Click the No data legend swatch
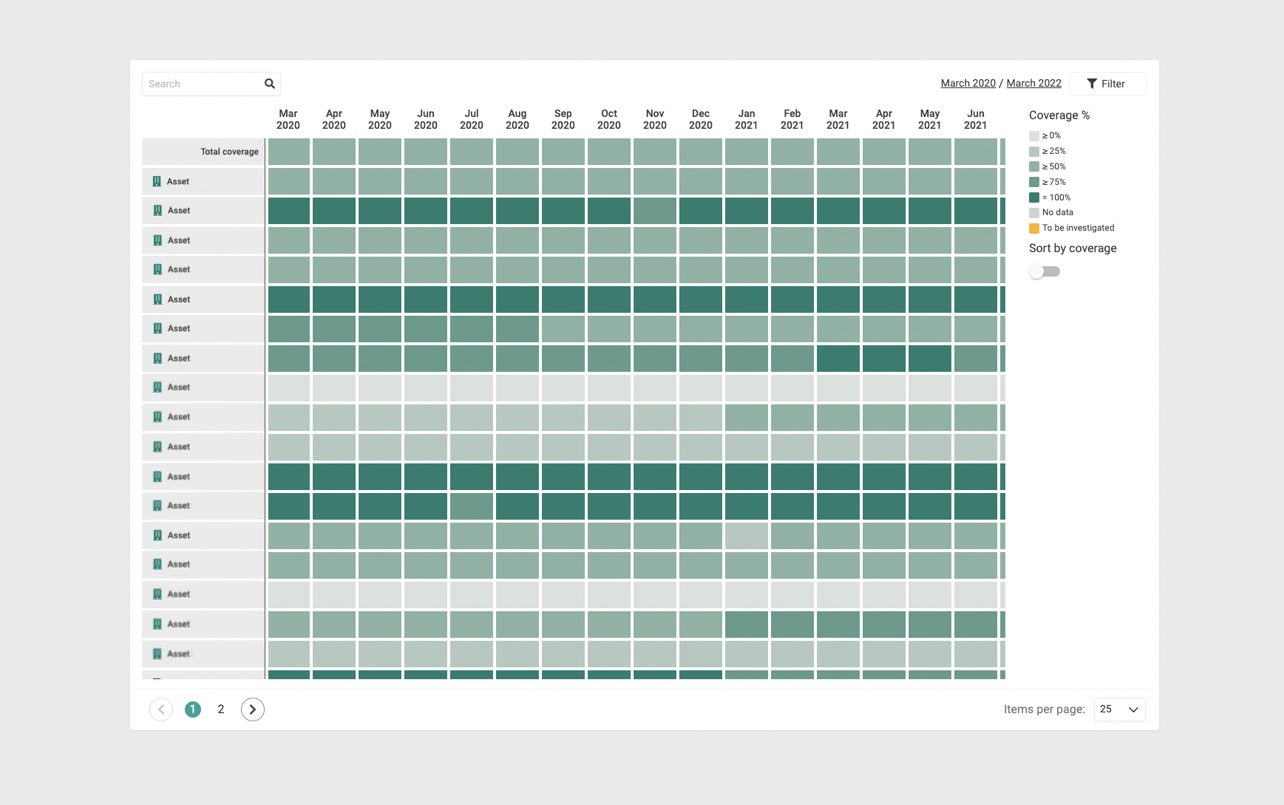 [1034, 213]
